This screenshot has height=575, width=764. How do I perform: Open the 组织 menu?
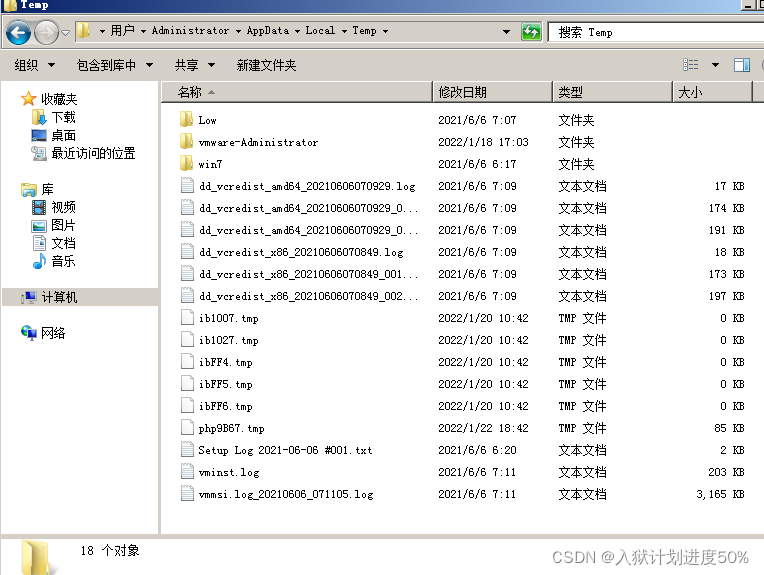click(x=34, y=65)
